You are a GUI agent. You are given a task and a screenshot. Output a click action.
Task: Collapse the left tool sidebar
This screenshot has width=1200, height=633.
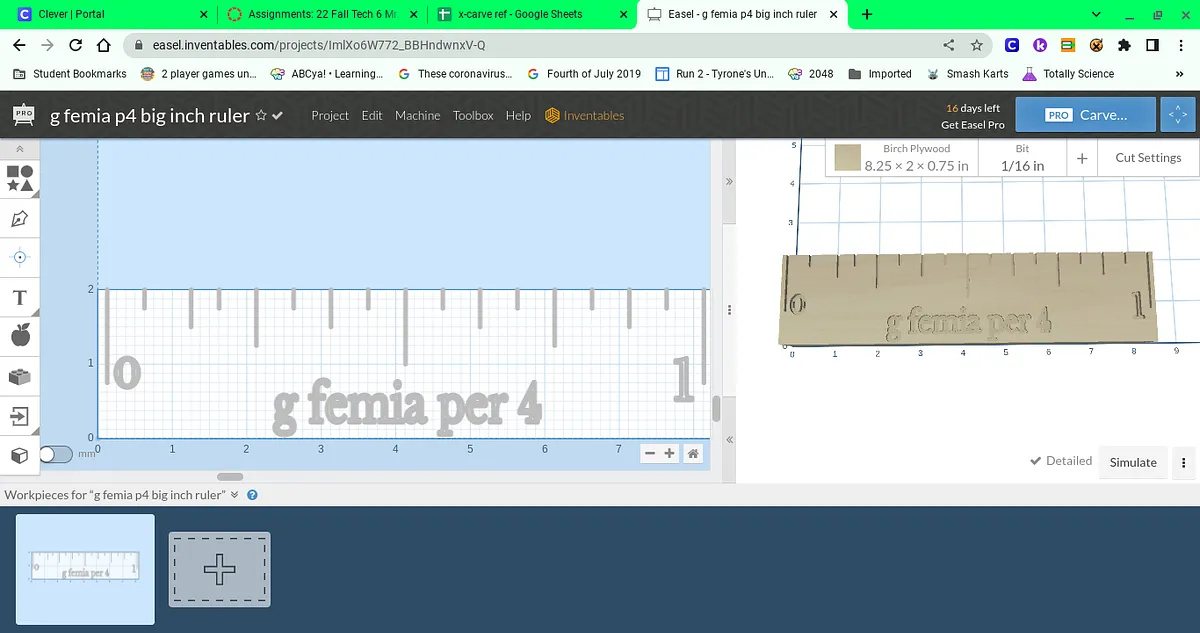click(x=20, y=149)
